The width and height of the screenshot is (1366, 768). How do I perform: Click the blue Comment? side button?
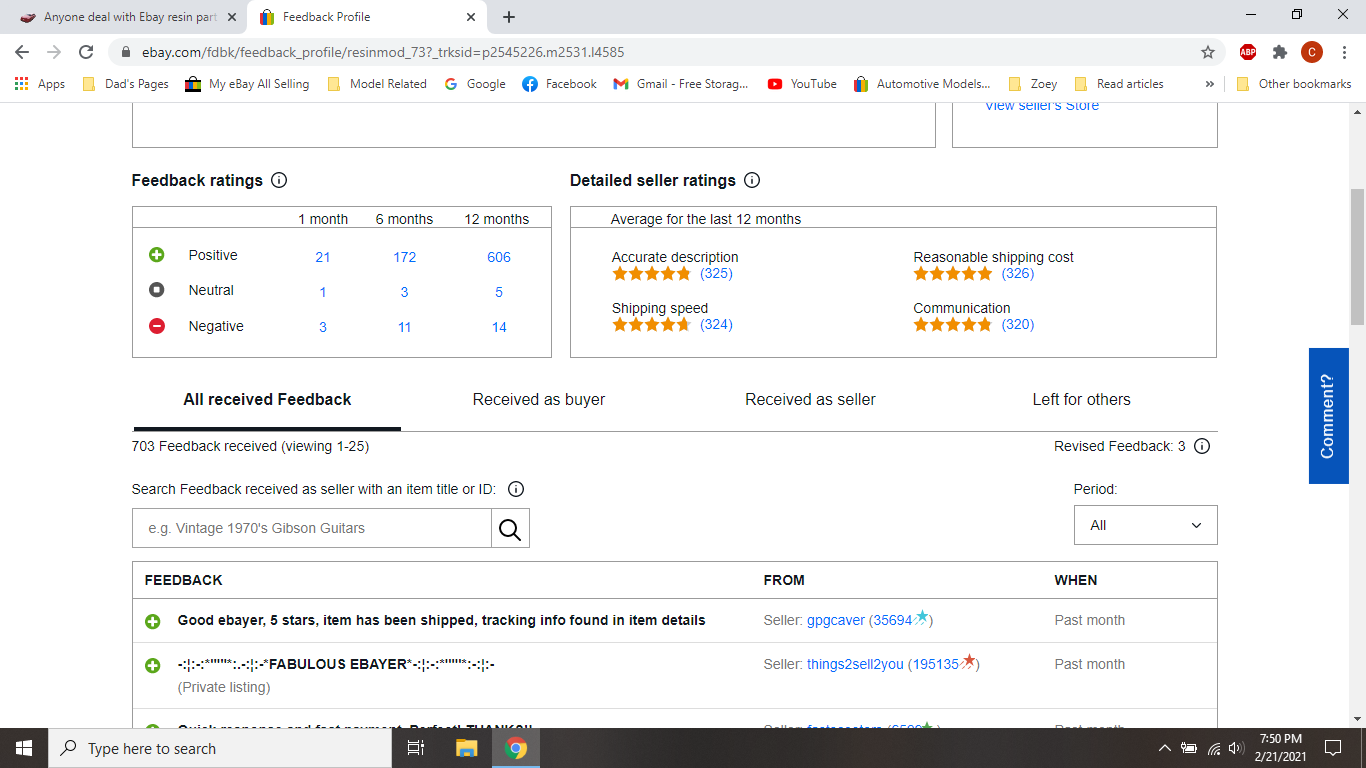pyautogui.click(x=1328, y=416)
